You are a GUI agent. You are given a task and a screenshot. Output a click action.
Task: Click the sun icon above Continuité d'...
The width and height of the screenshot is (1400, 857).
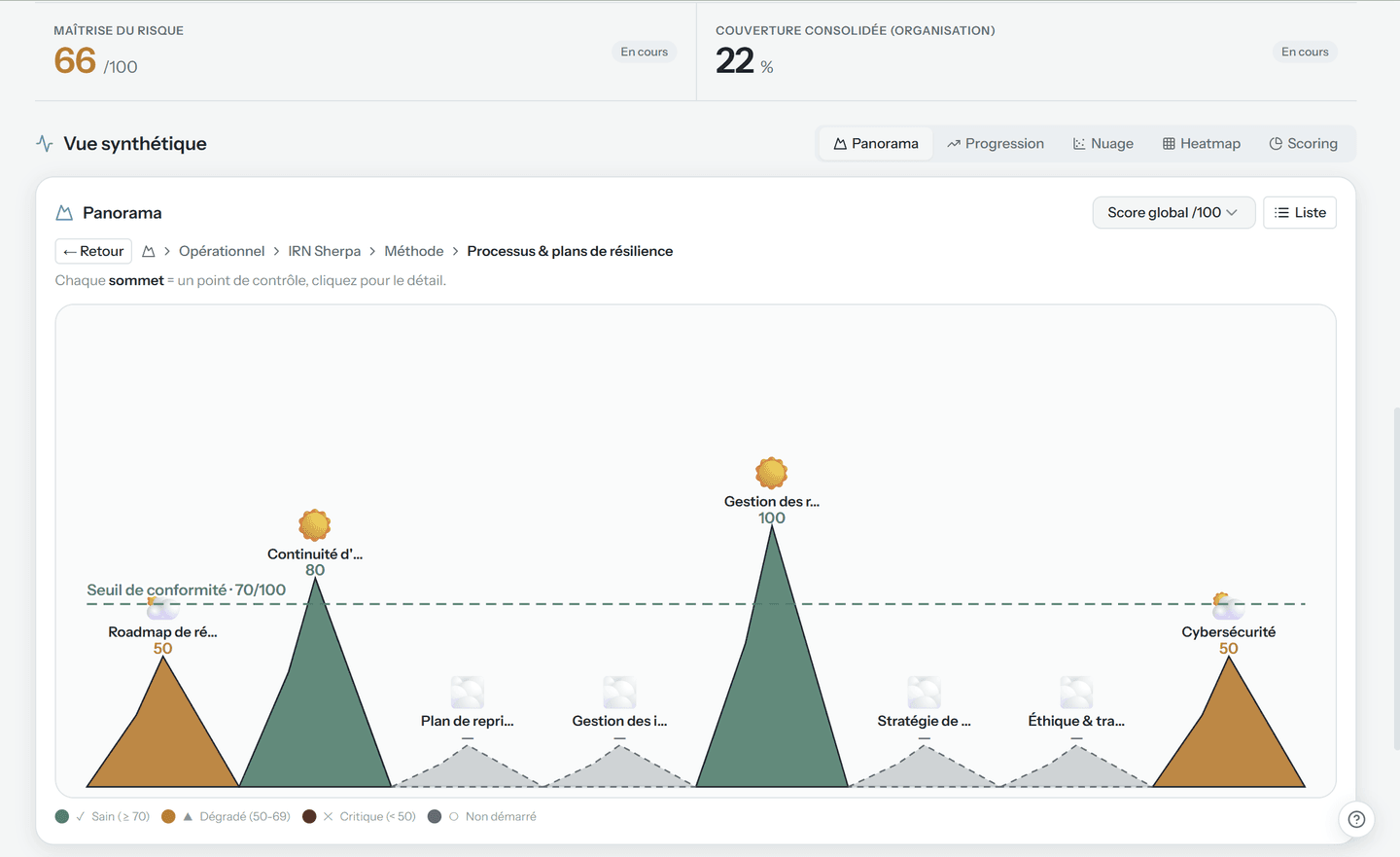click(315, 525)
